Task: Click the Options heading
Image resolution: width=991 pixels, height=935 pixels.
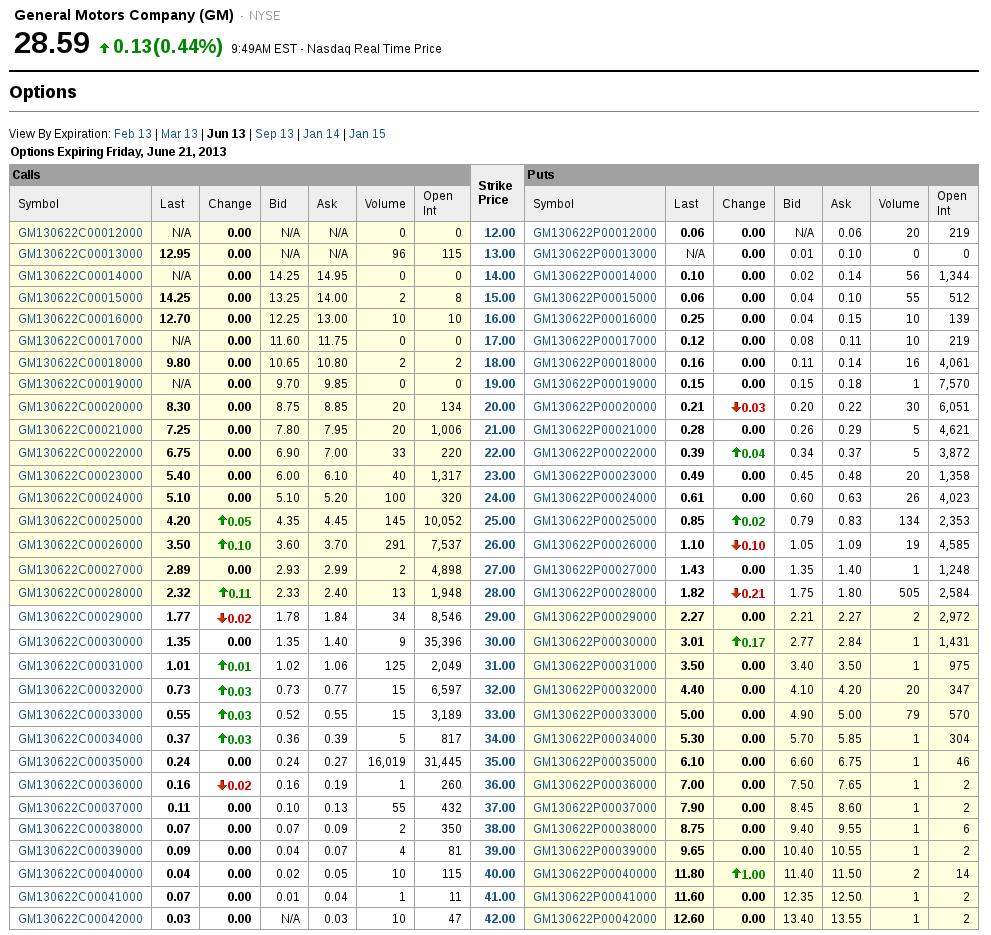Action: 43,92
